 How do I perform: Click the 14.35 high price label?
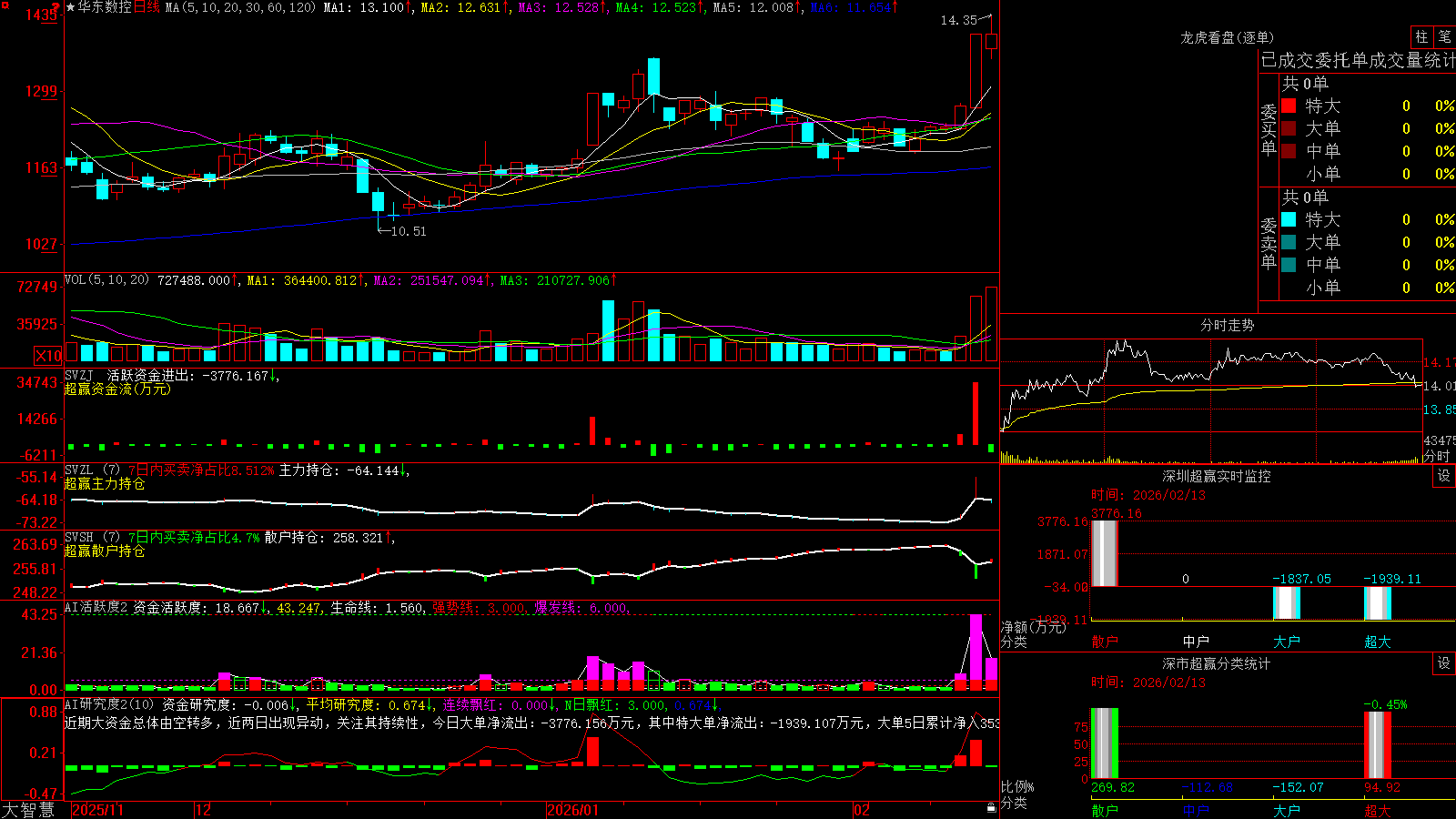[x=958, y=20]
